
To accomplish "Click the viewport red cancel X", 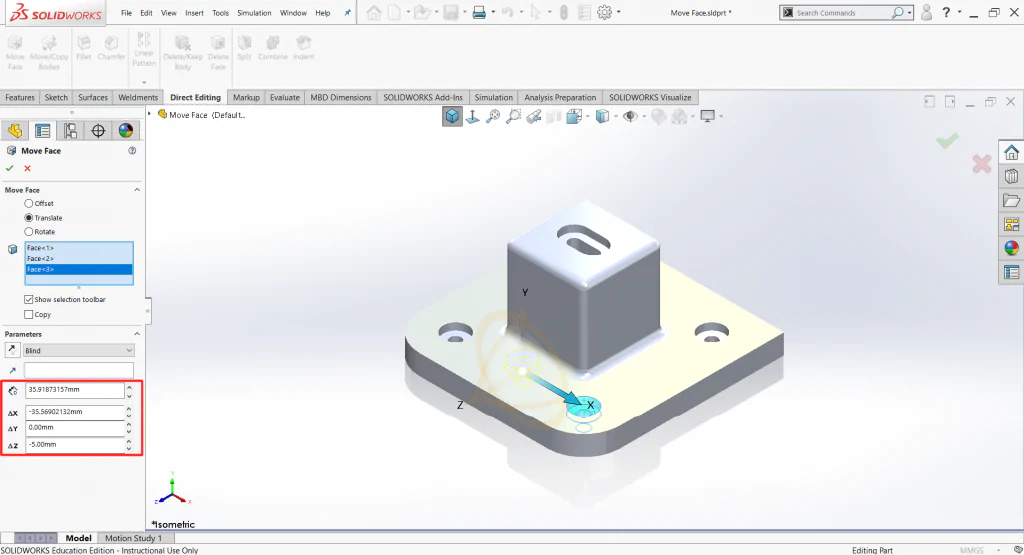I will [982, 163].
